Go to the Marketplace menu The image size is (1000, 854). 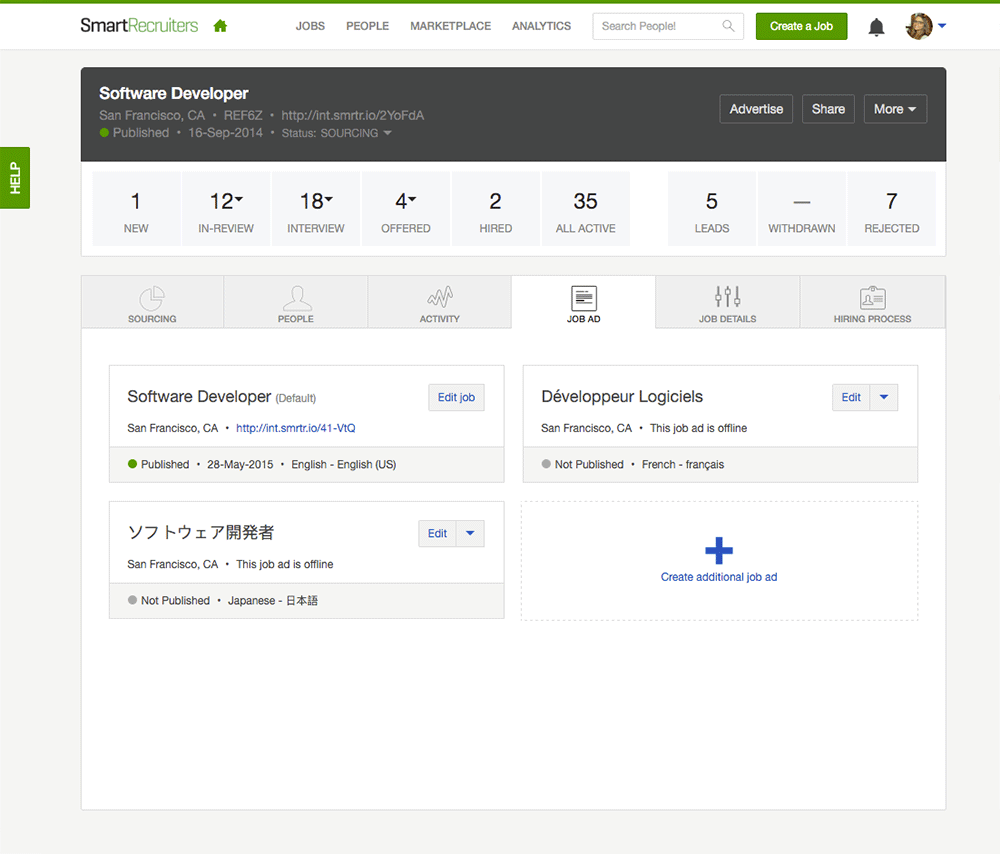450,26
